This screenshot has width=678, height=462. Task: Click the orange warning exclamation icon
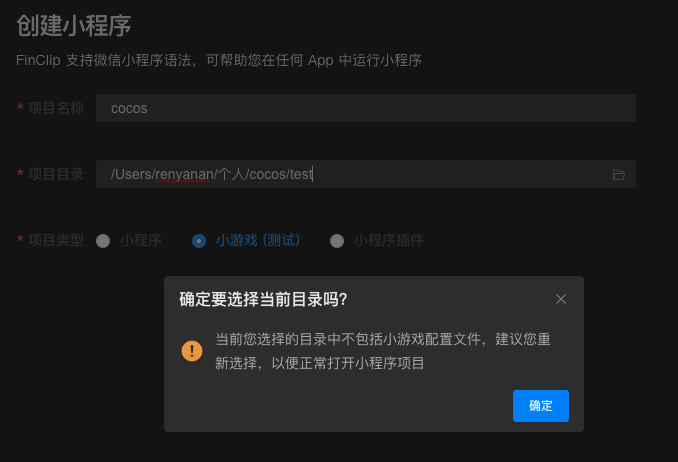click(x=192, y=350)
